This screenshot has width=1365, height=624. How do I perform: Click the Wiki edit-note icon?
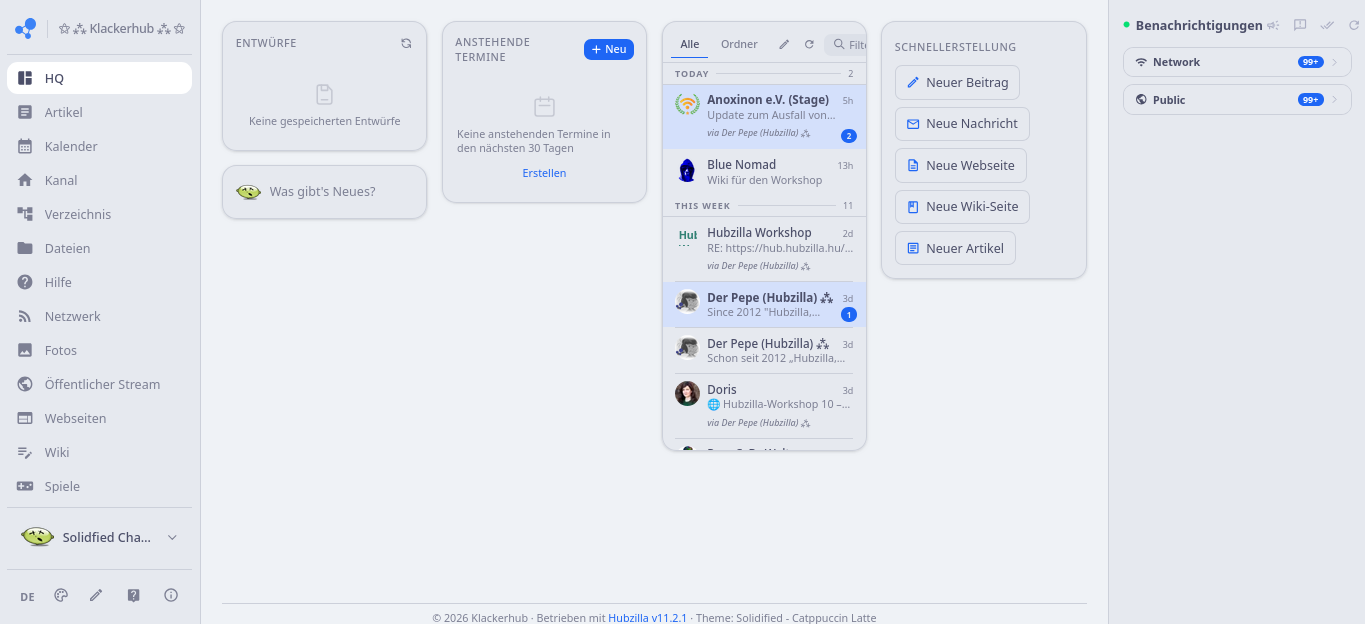[x=25, y=452]
